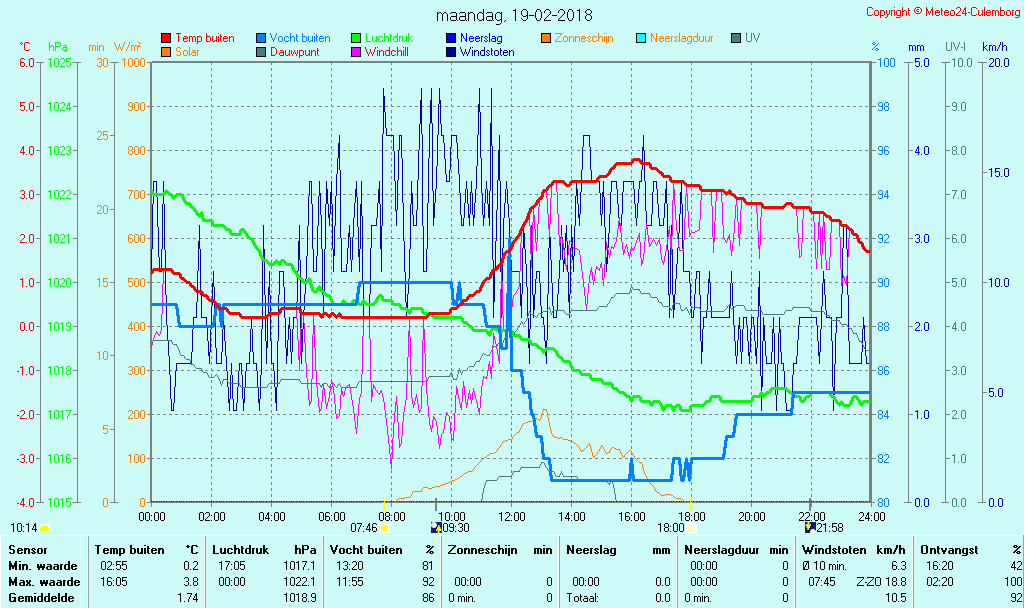
Task: Click the Neerslag legend label
Action: (481, 38)
